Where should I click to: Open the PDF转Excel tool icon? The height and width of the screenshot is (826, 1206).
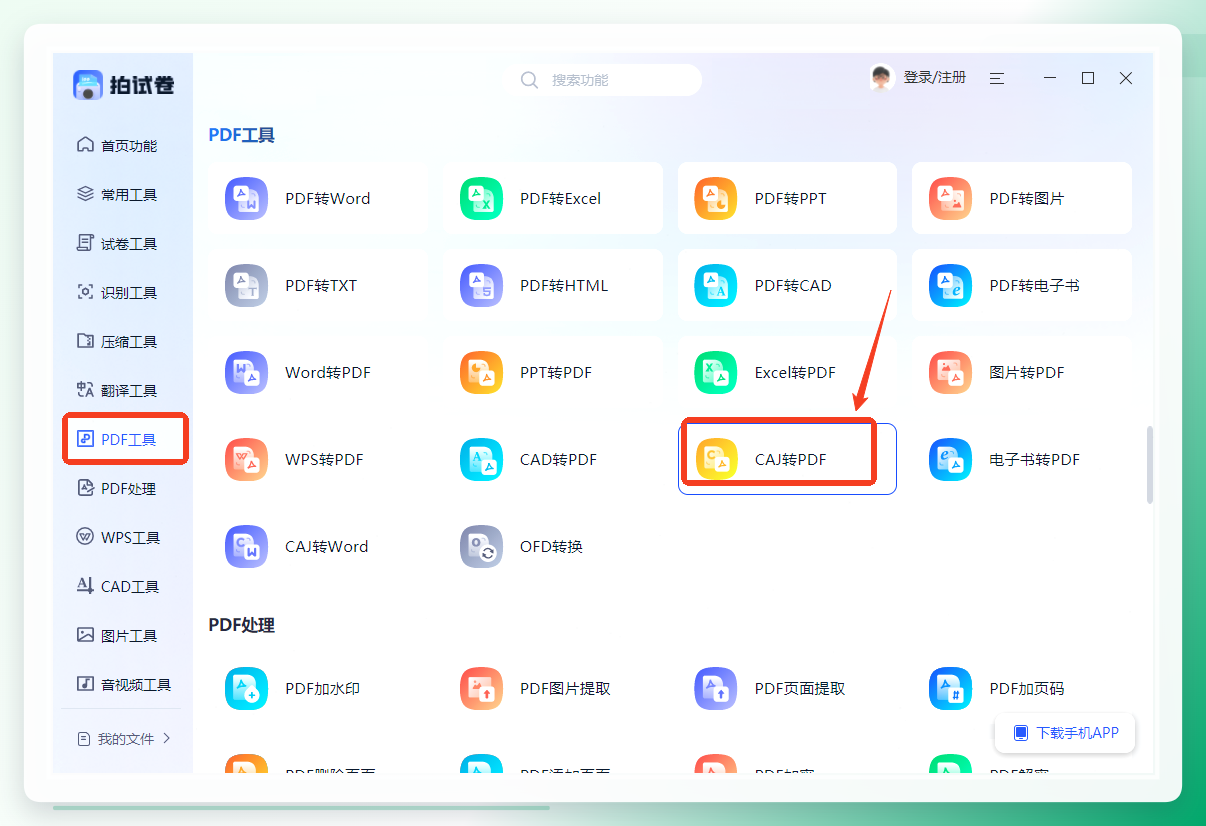tap(481, 198)
